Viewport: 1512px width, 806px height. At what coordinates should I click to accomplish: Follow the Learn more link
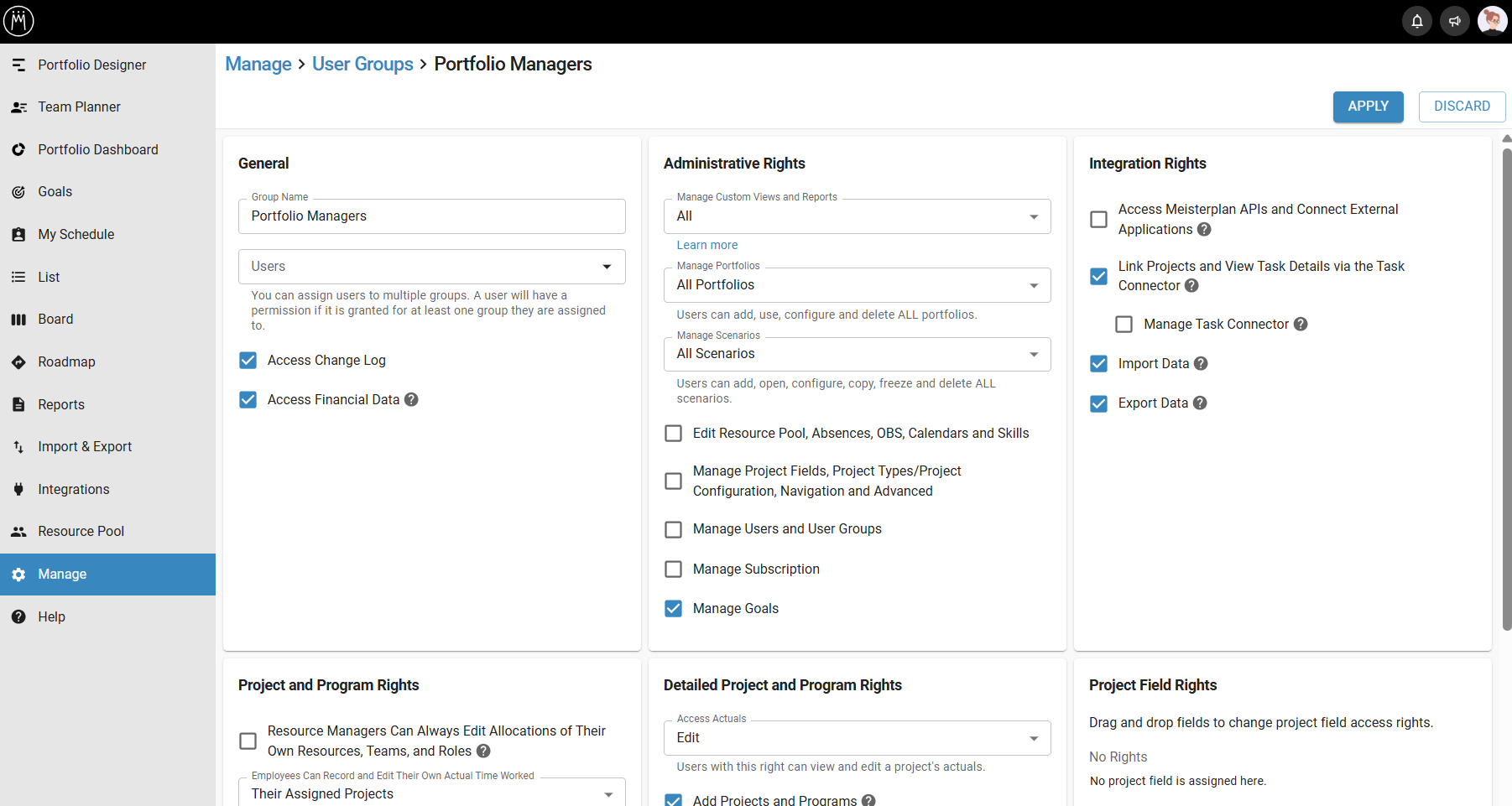[706, 245]
